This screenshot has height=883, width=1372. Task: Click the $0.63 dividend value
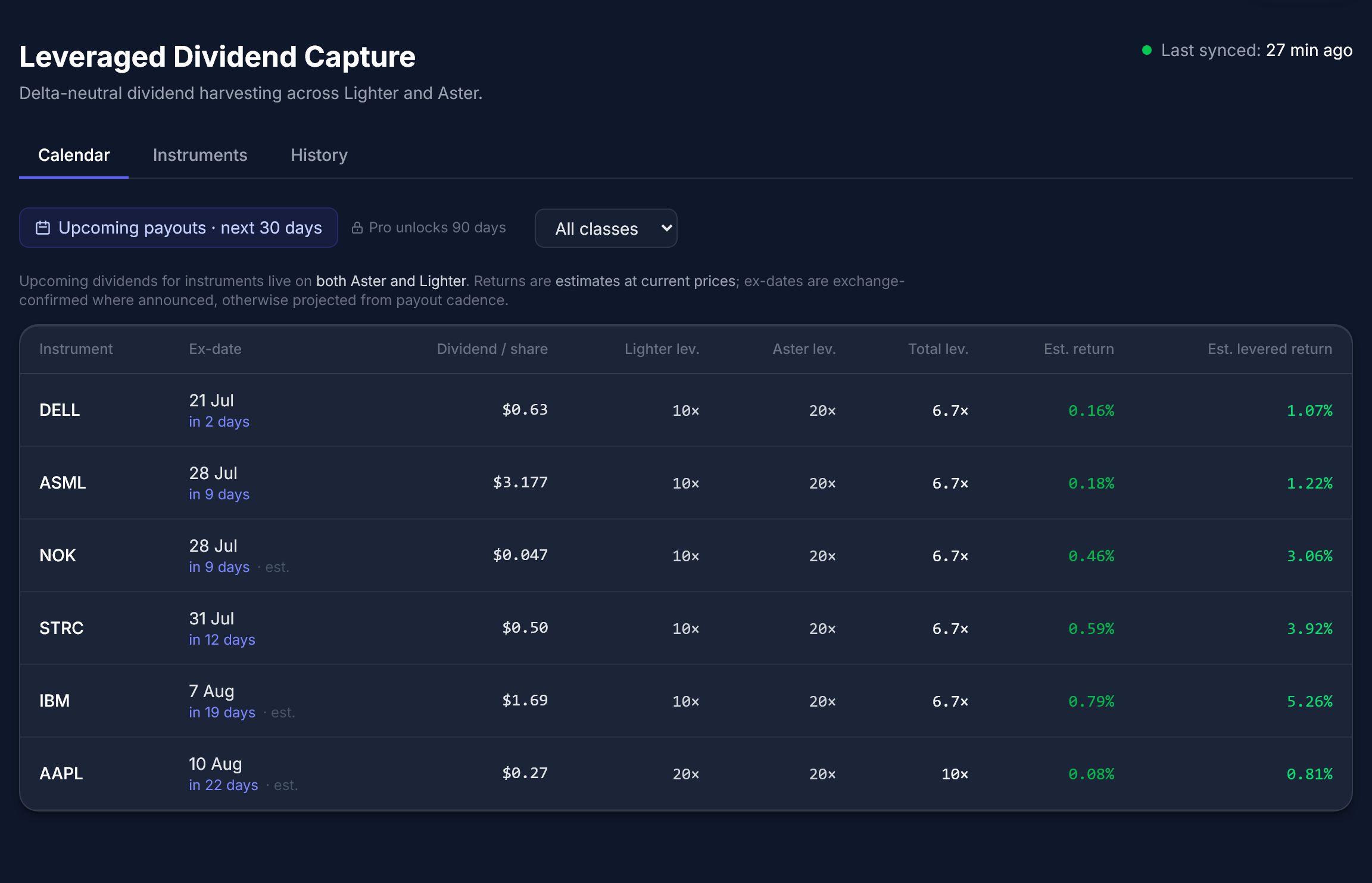click(x=525, y=410)
